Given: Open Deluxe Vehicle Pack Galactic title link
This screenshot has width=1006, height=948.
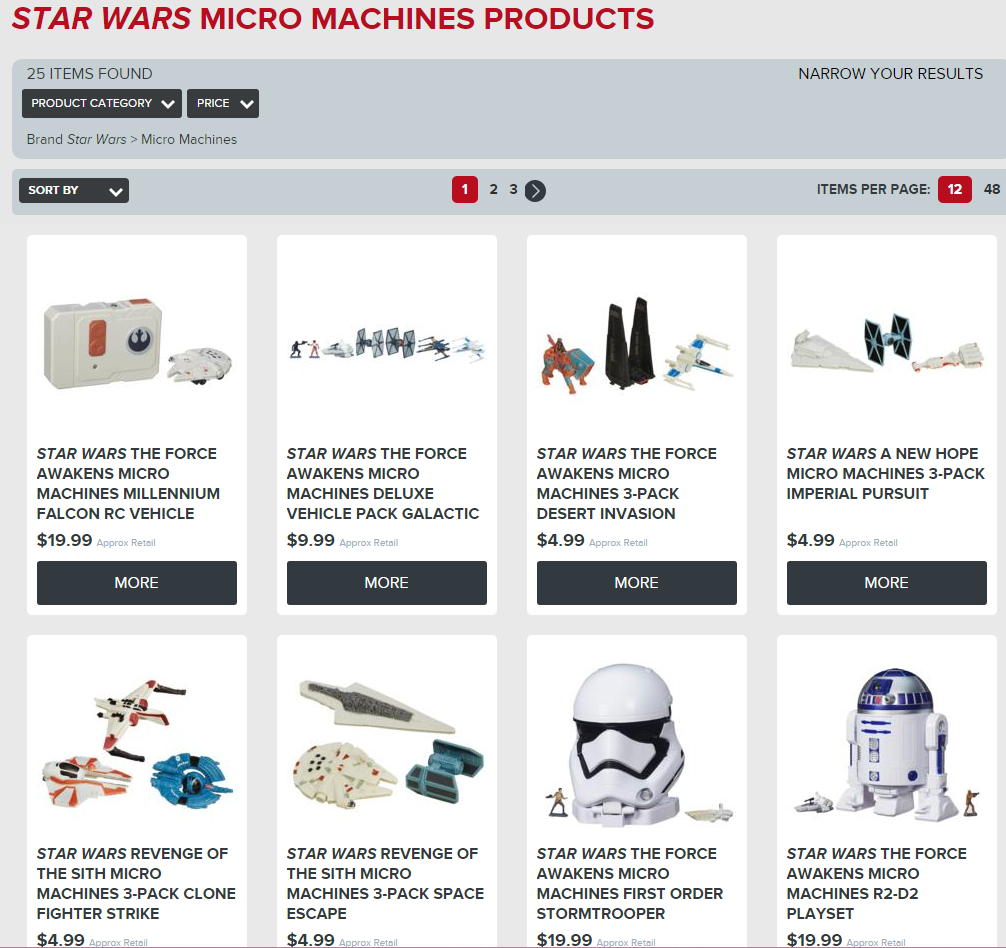Looking at the screenshot, I should [383, 484].
